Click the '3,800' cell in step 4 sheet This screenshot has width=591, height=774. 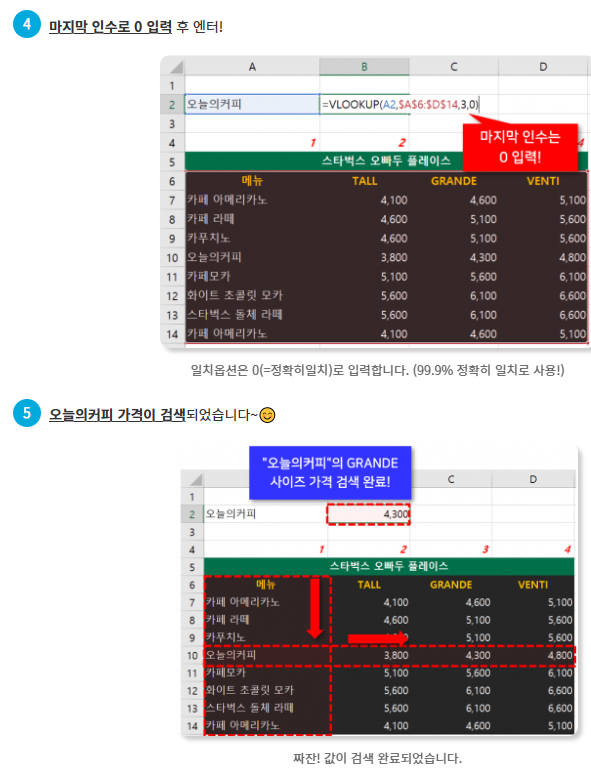[364, 257]
